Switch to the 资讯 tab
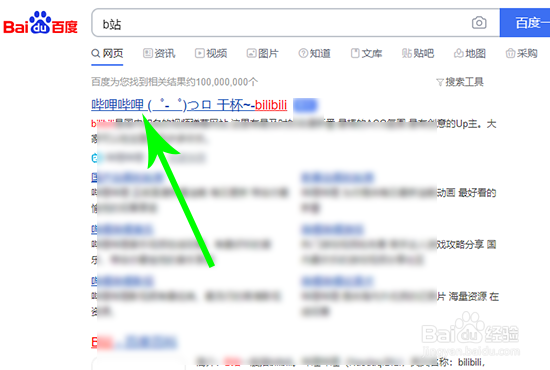550x370 pixels. pos(159,54)
